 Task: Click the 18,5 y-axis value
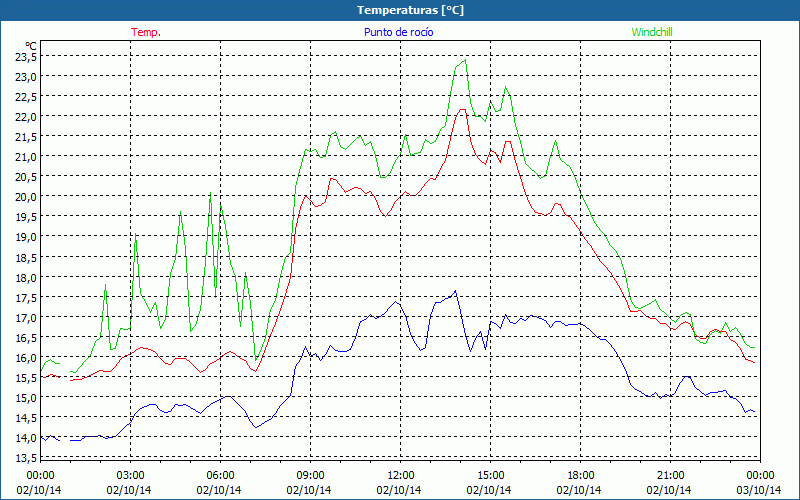tap(26, 258)
